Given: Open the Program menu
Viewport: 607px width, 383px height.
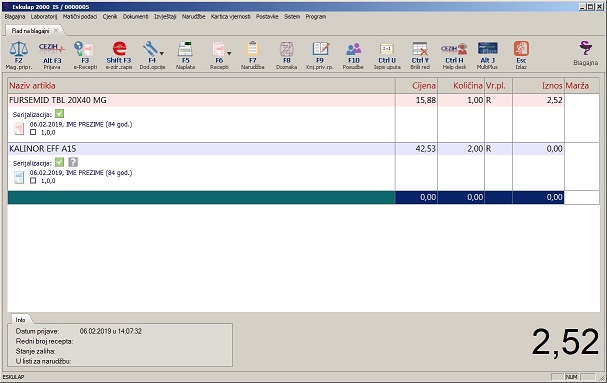Looking at the screenshot, I should (316, 17).
